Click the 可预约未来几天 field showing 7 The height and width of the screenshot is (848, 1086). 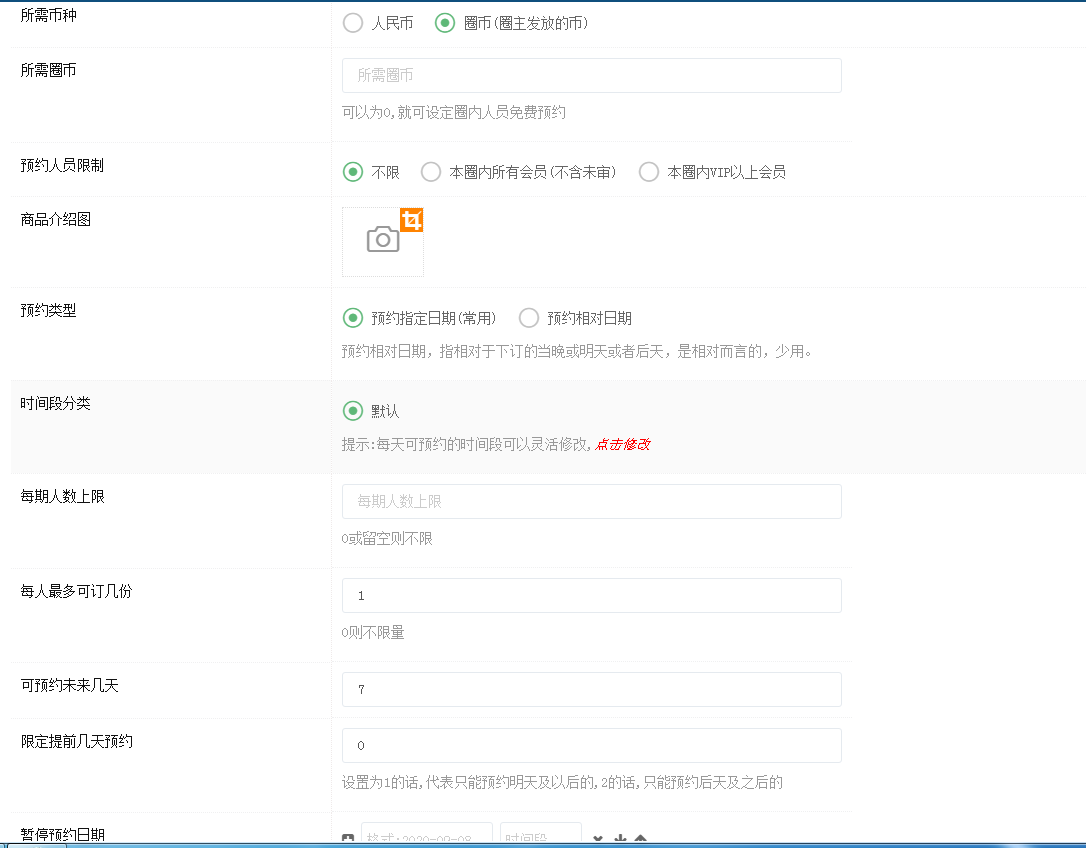(x=591, y=689)
